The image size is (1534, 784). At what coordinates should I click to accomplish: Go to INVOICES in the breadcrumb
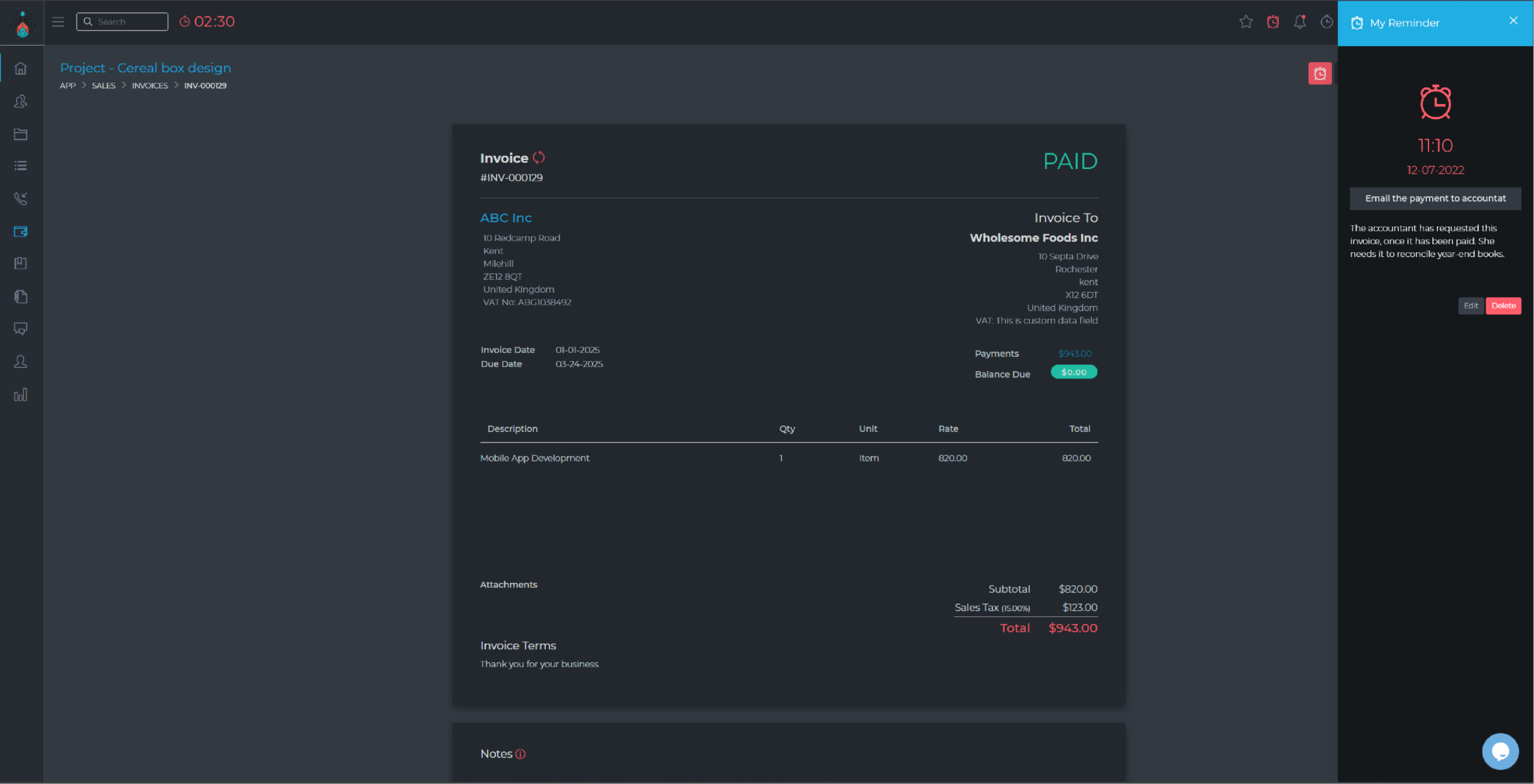tap(150, 86)
